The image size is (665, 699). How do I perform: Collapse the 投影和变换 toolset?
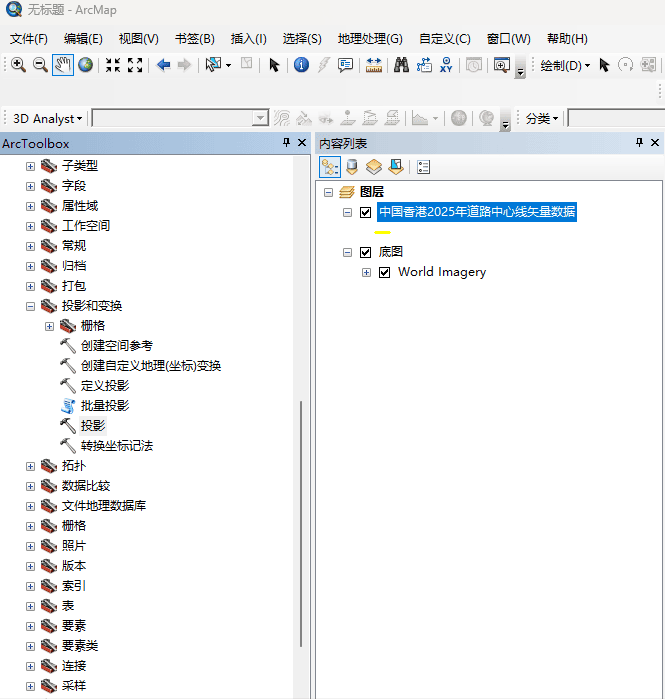(x=30, y=306)
